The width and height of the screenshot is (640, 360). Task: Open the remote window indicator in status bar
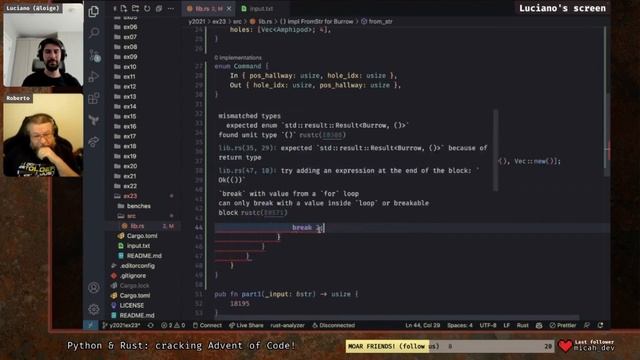point(90,325)
